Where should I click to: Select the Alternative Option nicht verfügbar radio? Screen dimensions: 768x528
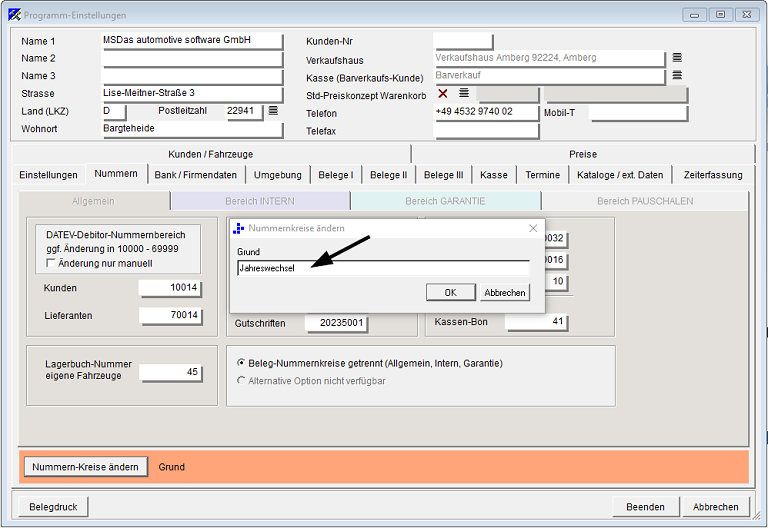[241, 381]
